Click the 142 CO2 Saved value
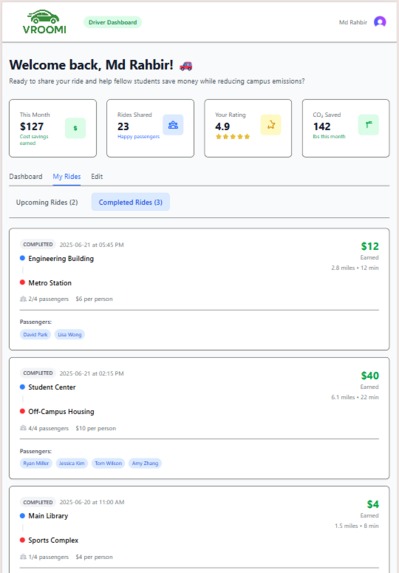 [x=322, y=126]
